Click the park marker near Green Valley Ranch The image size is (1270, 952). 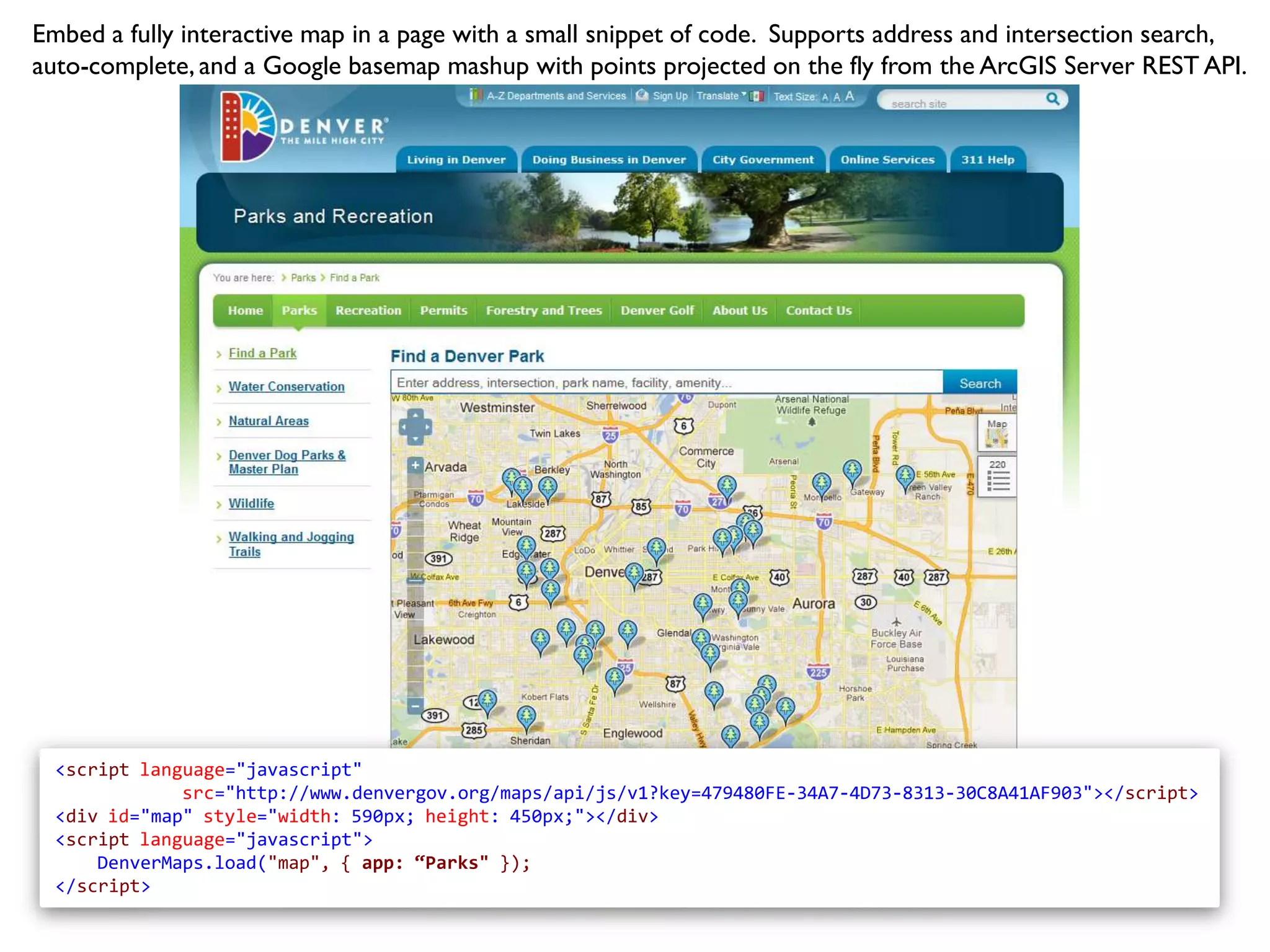click(x=905, y=476)
